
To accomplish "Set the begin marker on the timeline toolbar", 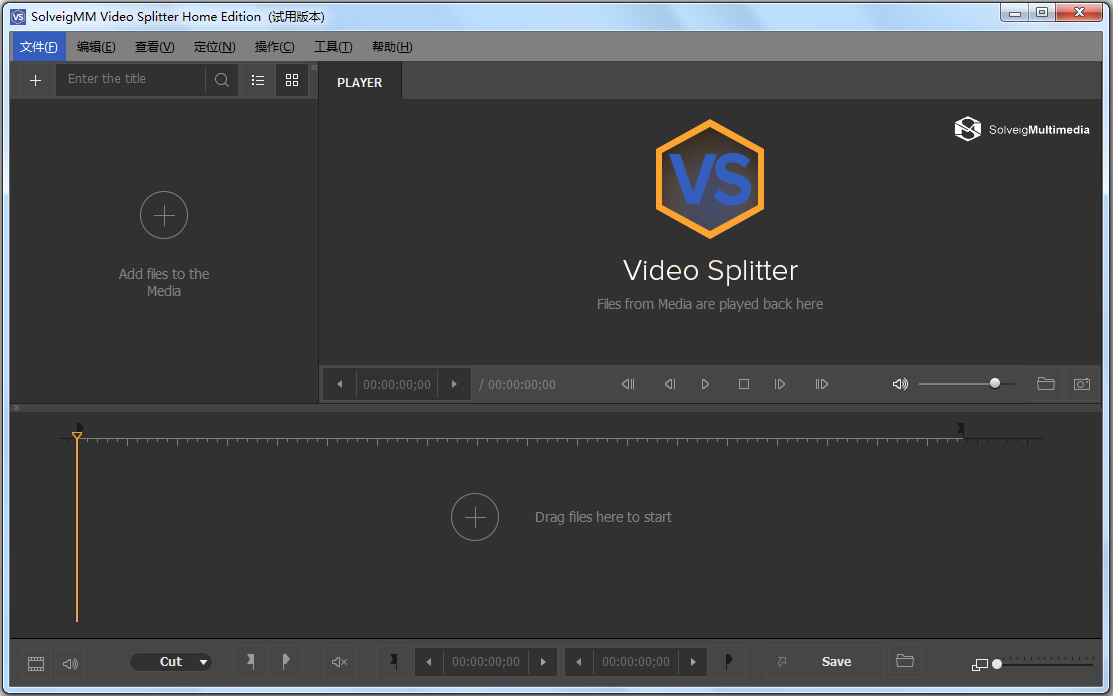I will [x=393, y=661].
